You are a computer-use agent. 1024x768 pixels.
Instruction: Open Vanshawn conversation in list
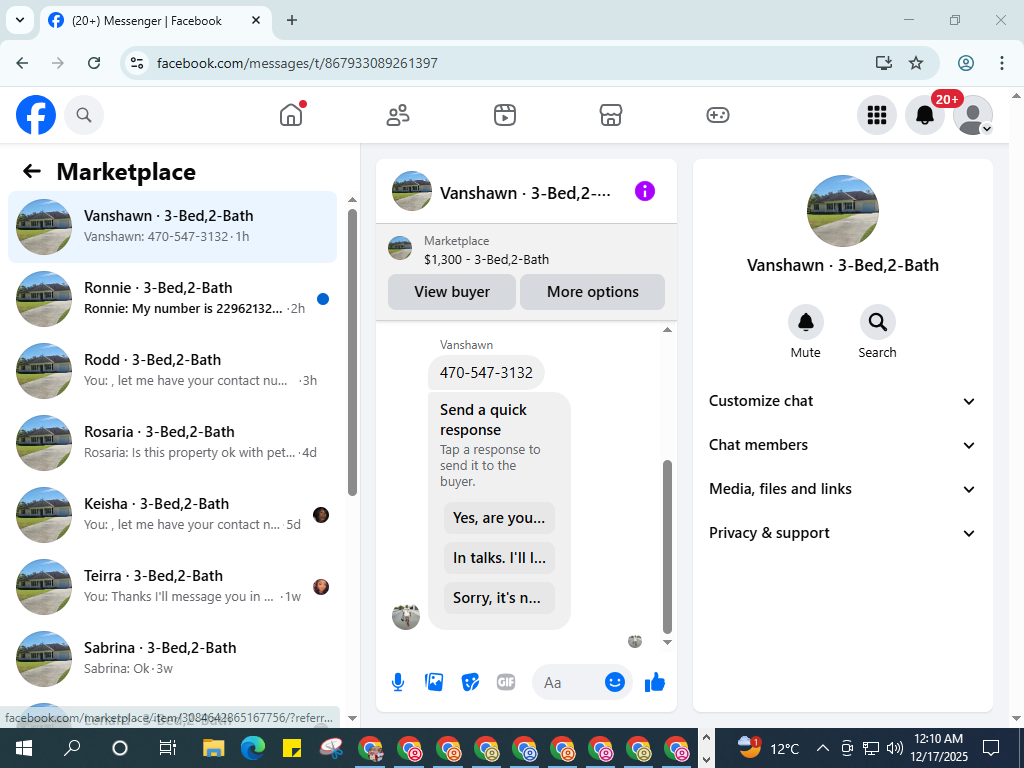coord(172,227)
